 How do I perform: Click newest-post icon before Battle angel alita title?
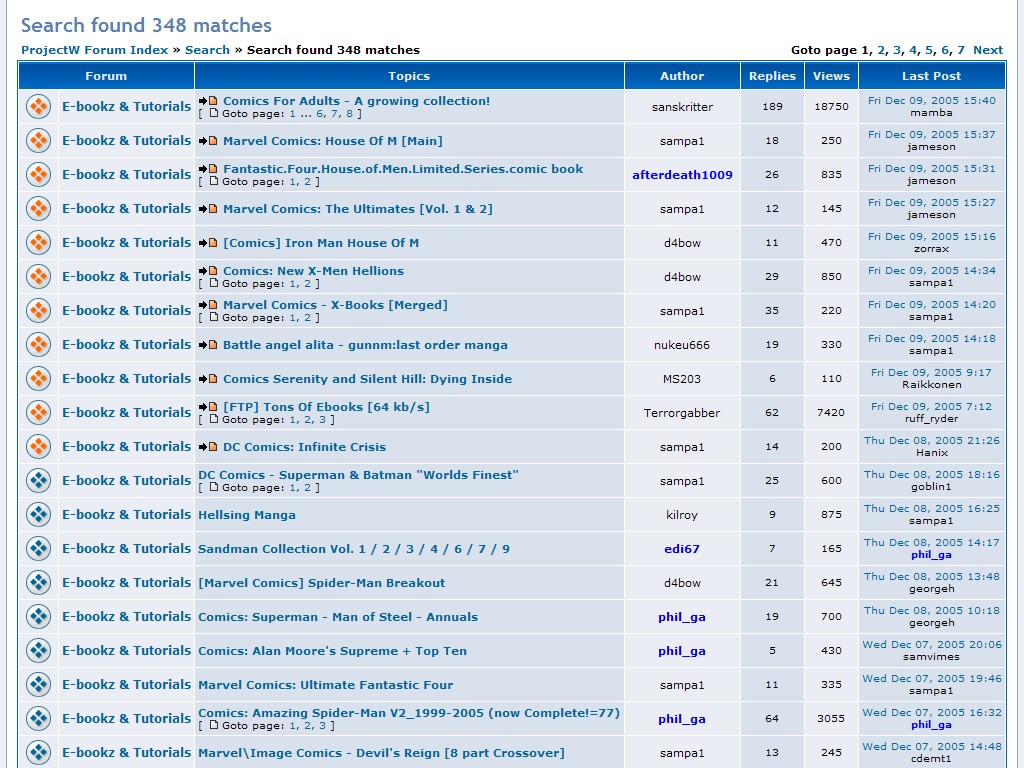(208, 345)
